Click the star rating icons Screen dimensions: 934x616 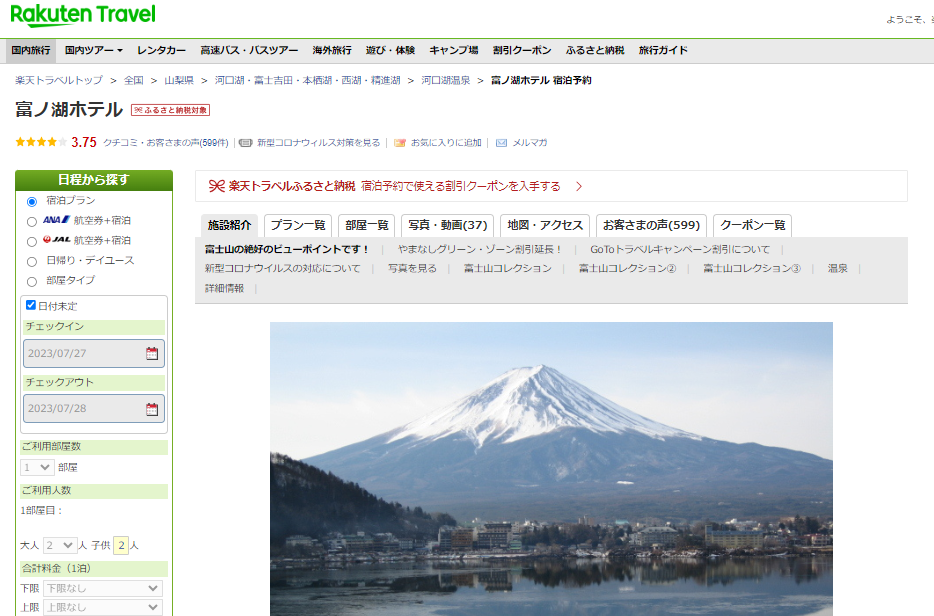tap(41, 142)
